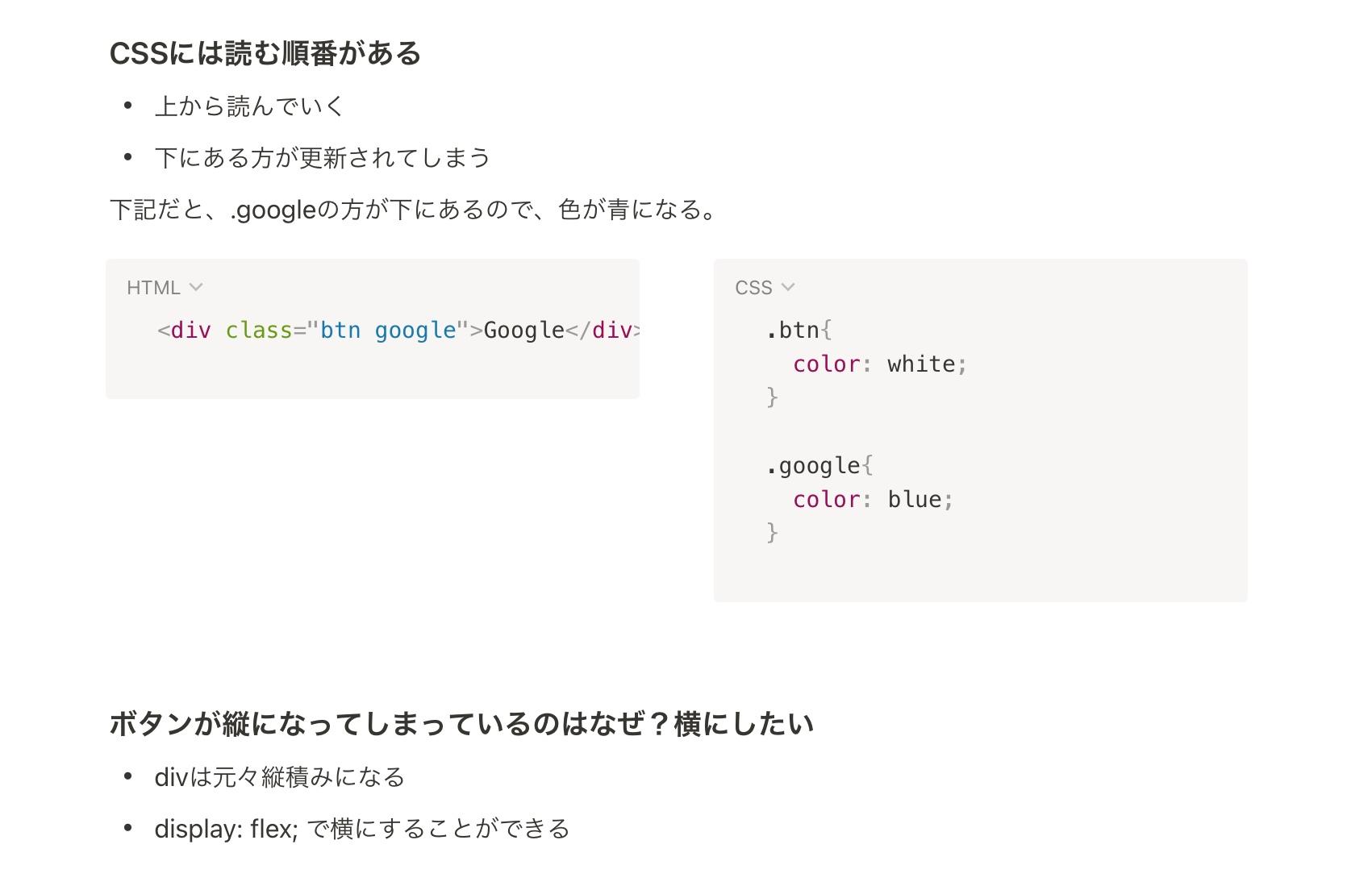This screenshot has width=1372, height=886.
Task: Click the heading "CSSには読む順番がある"
Action: coord(265,54)
